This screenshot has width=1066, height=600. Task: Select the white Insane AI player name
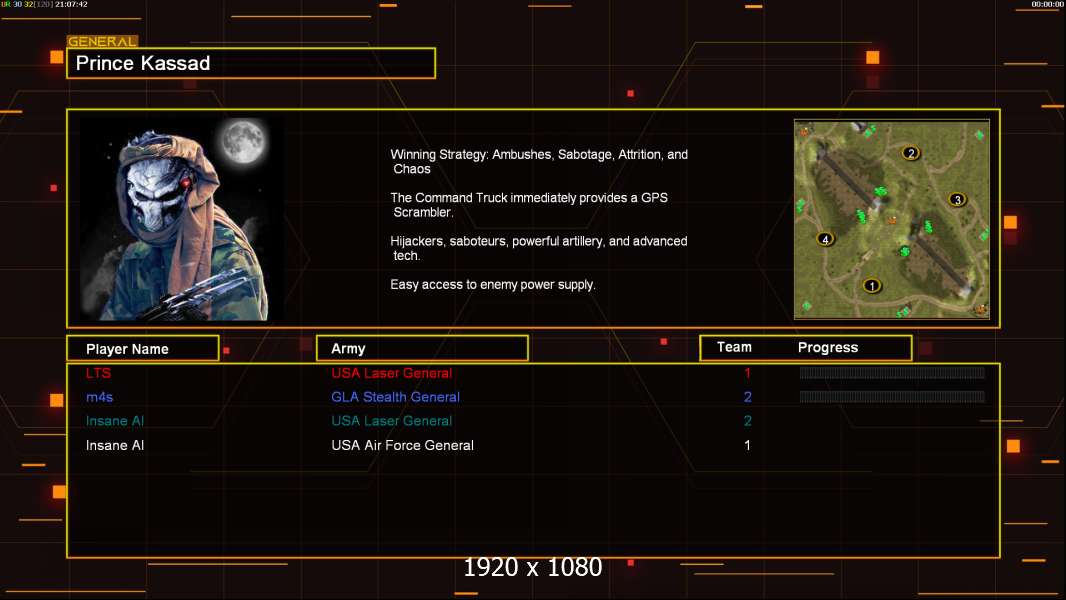115,445
